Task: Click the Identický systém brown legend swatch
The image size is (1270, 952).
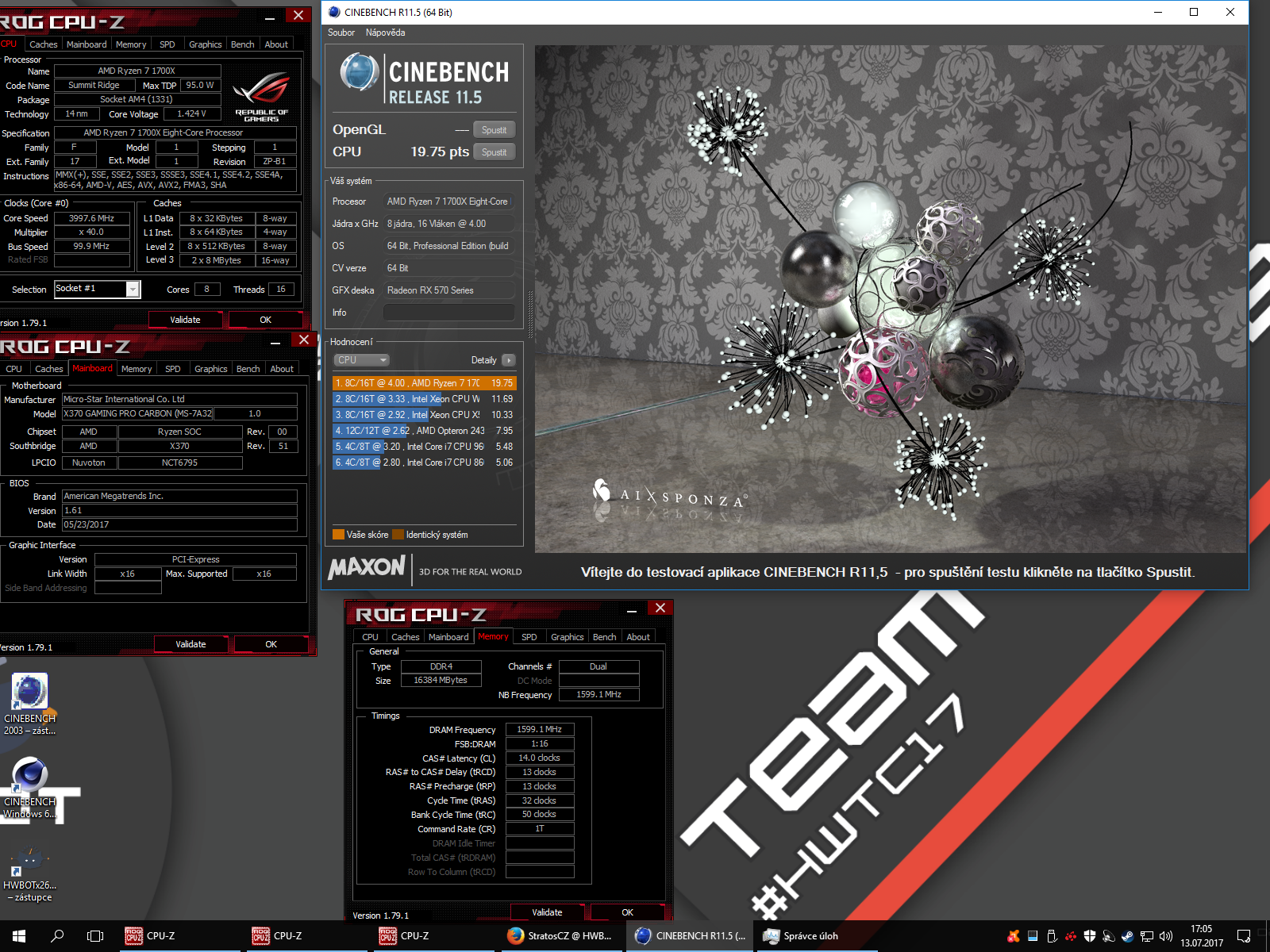Action: [398, 535]
